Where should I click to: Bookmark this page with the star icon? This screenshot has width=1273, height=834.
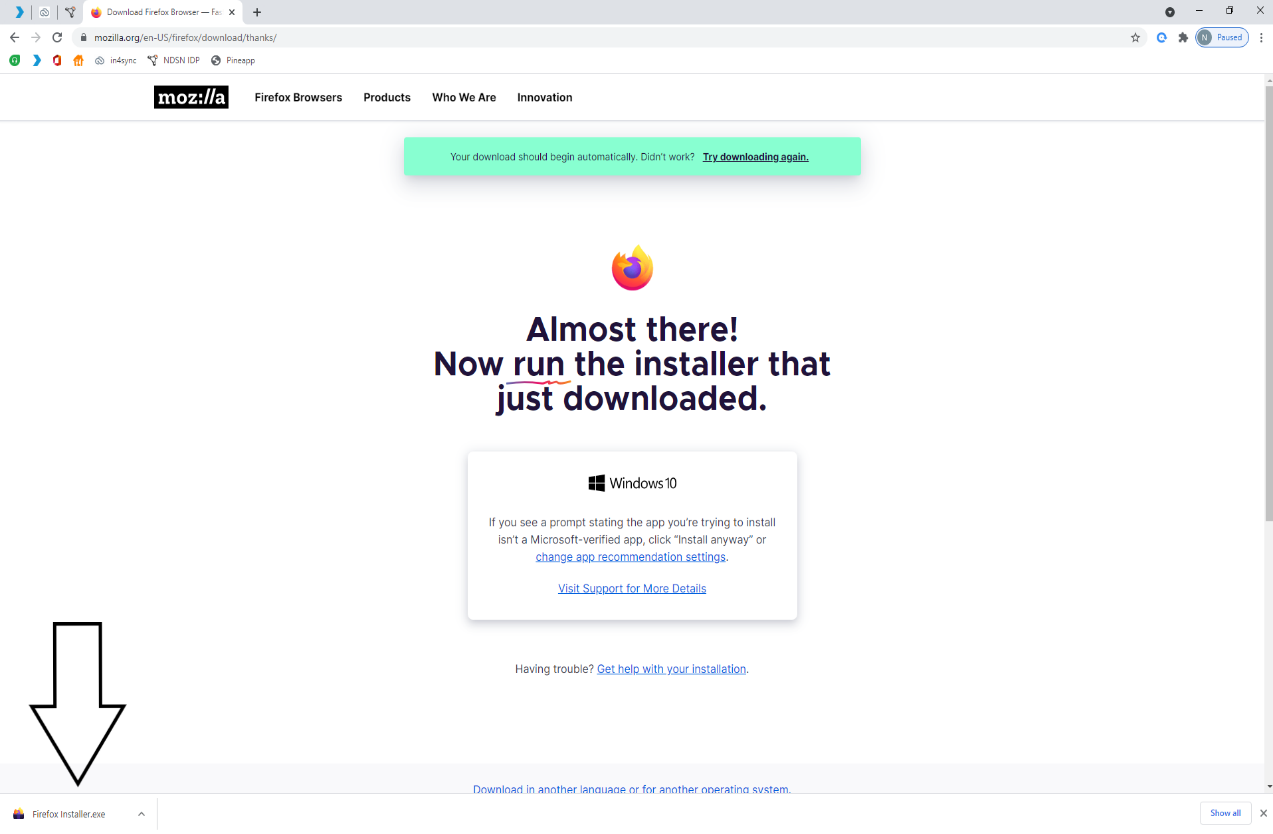click(1135, 37)
